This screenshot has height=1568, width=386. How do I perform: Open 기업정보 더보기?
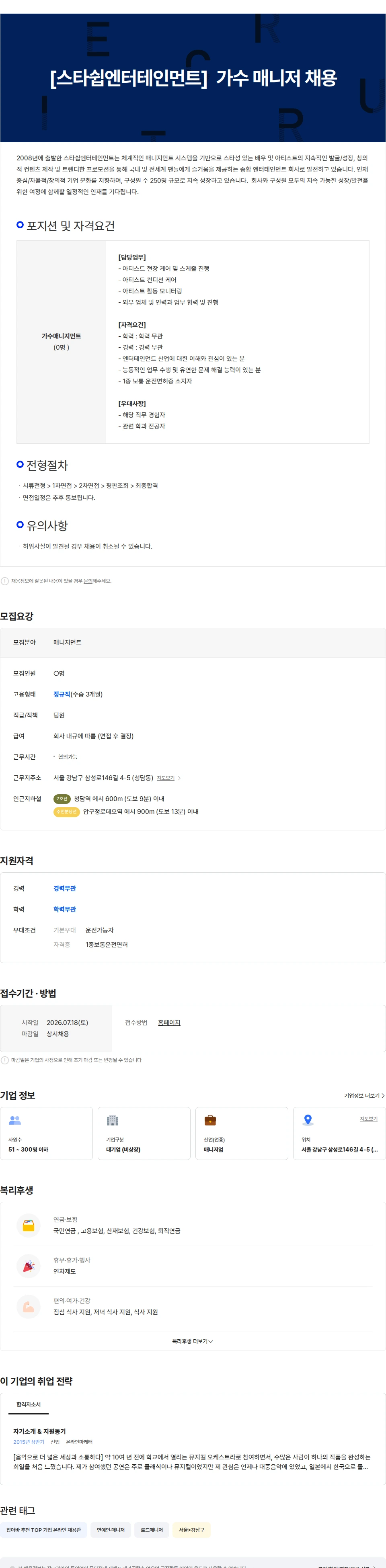pyautogui.click(x=361, y=1096)
